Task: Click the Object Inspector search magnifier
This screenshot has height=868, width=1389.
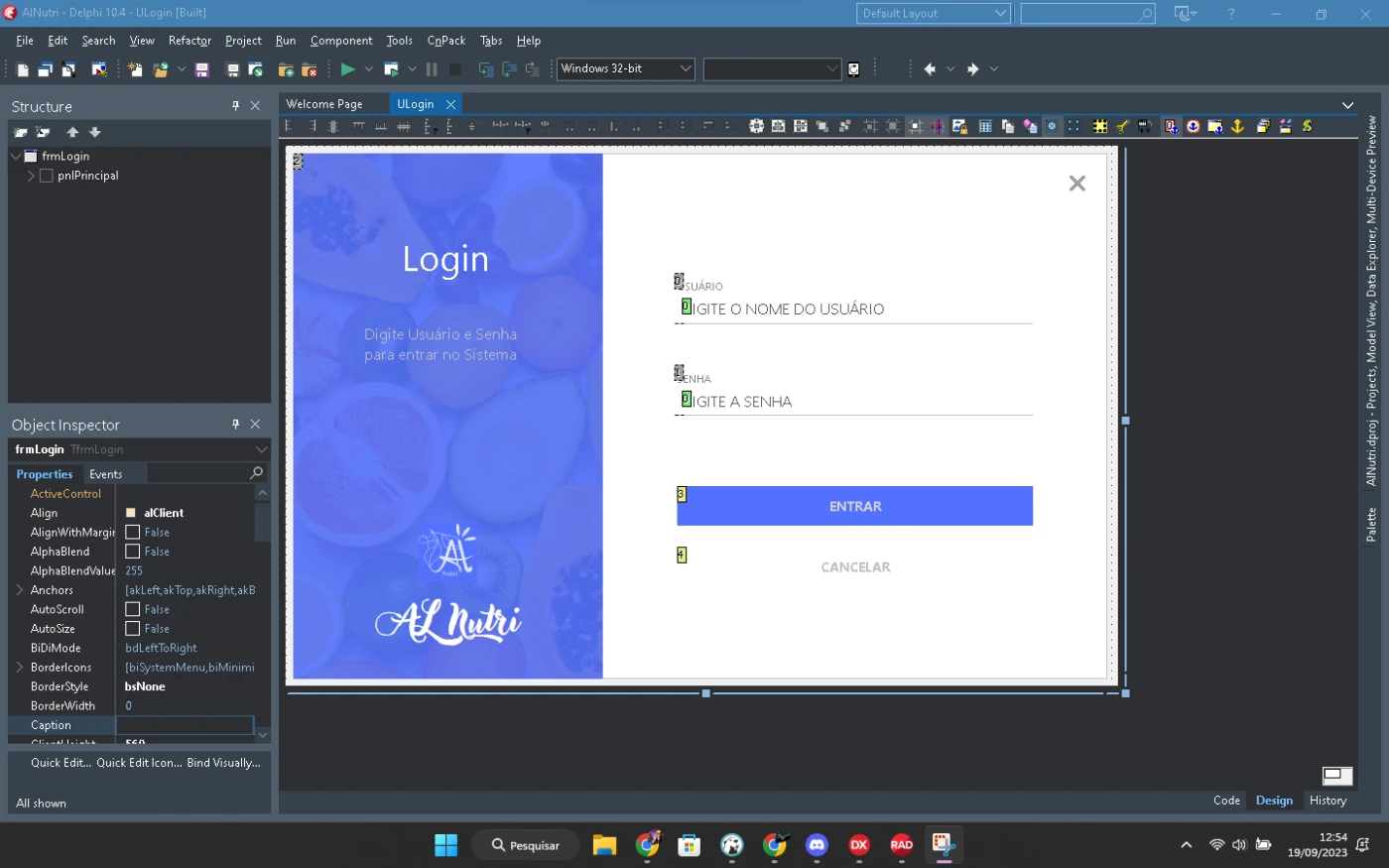Action: click(256, 473)
